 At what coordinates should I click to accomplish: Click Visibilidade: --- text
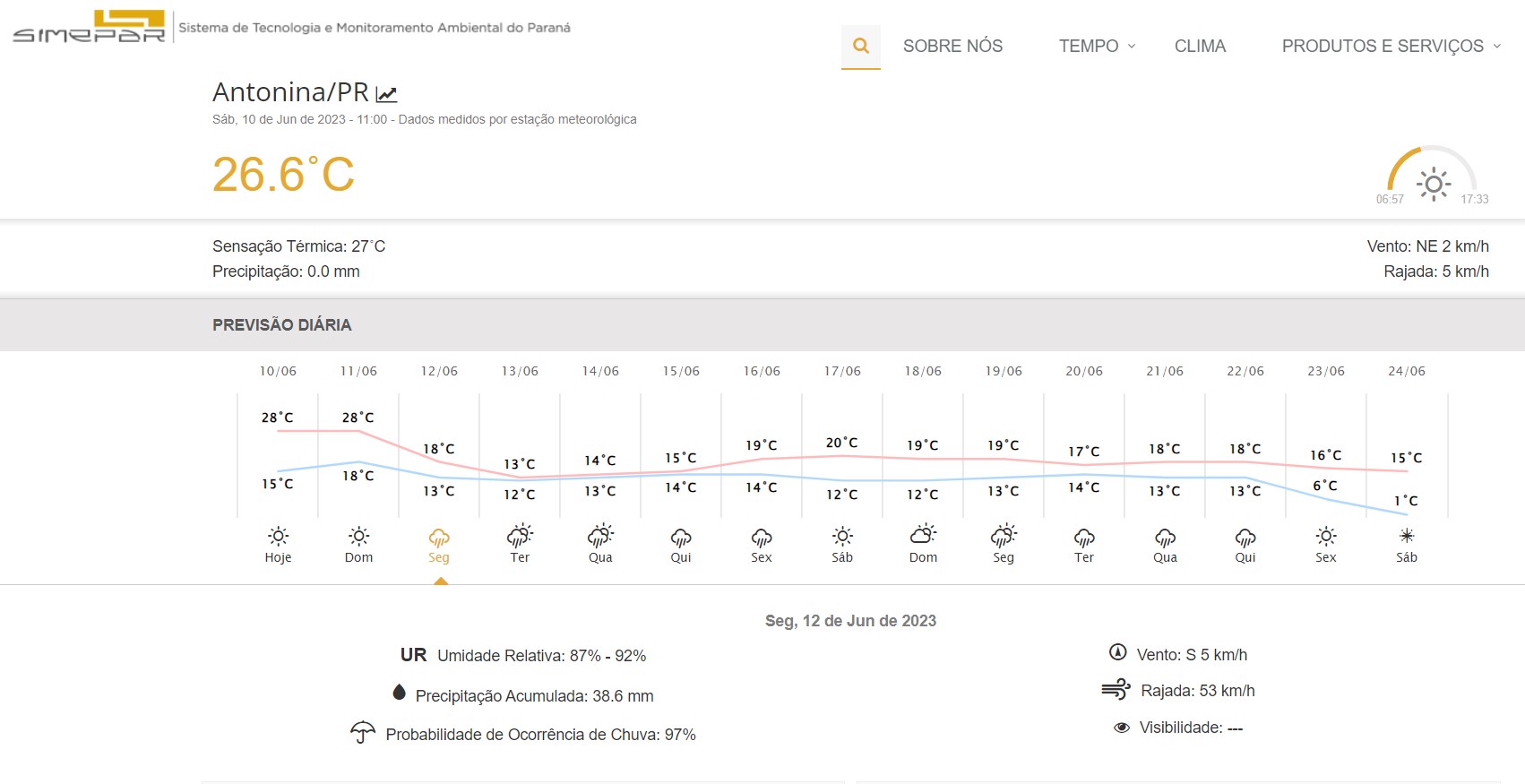[1191, 728]
